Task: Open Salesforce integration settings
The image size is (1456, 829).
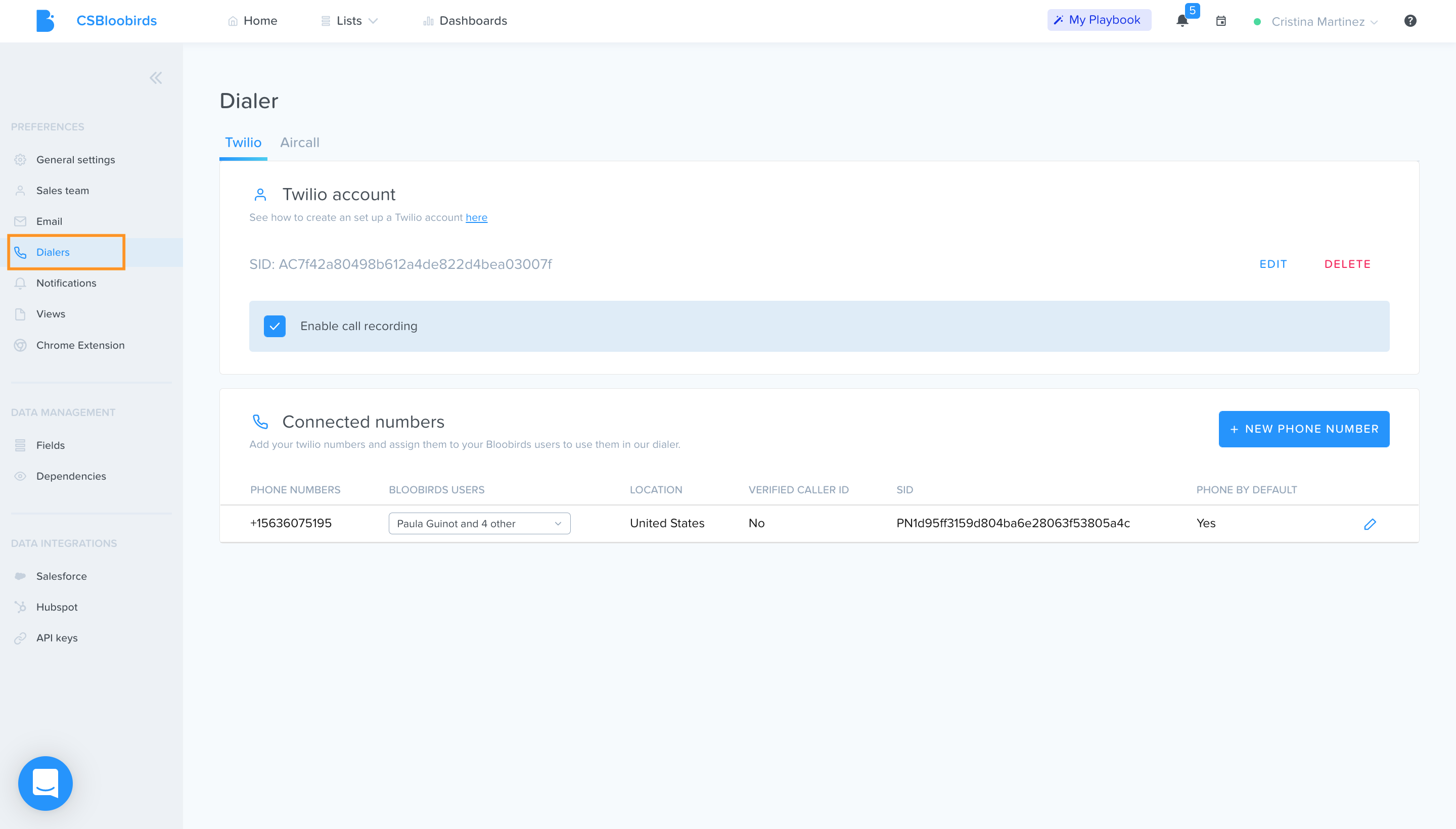Action: (x=62, y=576)
